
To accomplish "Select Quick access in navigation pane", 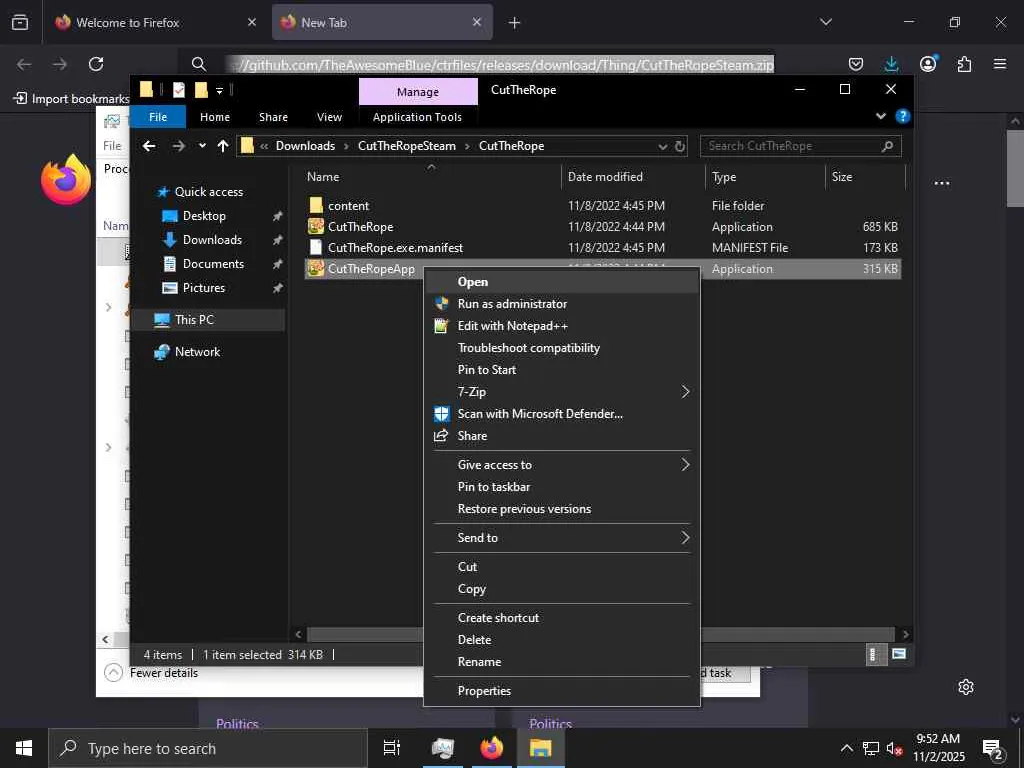I will point(209,192).
